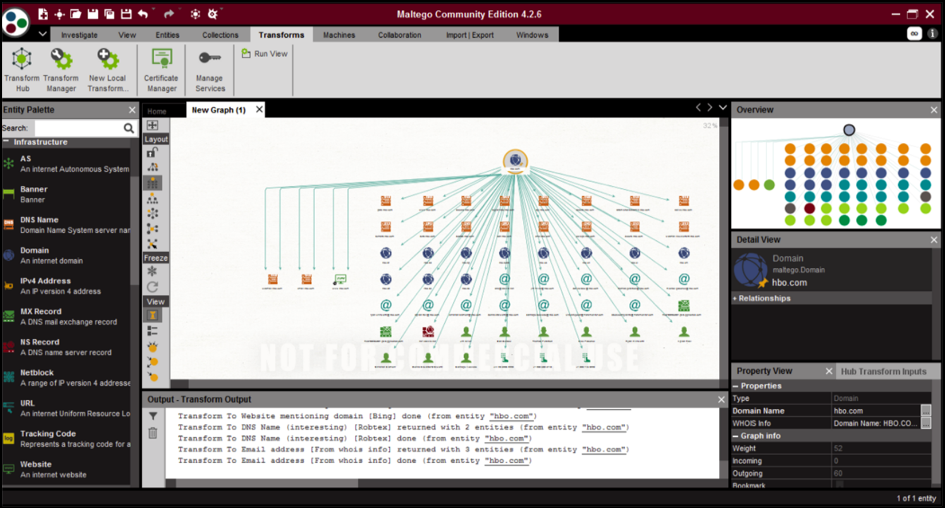Viewport: 945px width, 508px height.
Task: Toggle the selected block layout mode button
Action: [153, 183]
